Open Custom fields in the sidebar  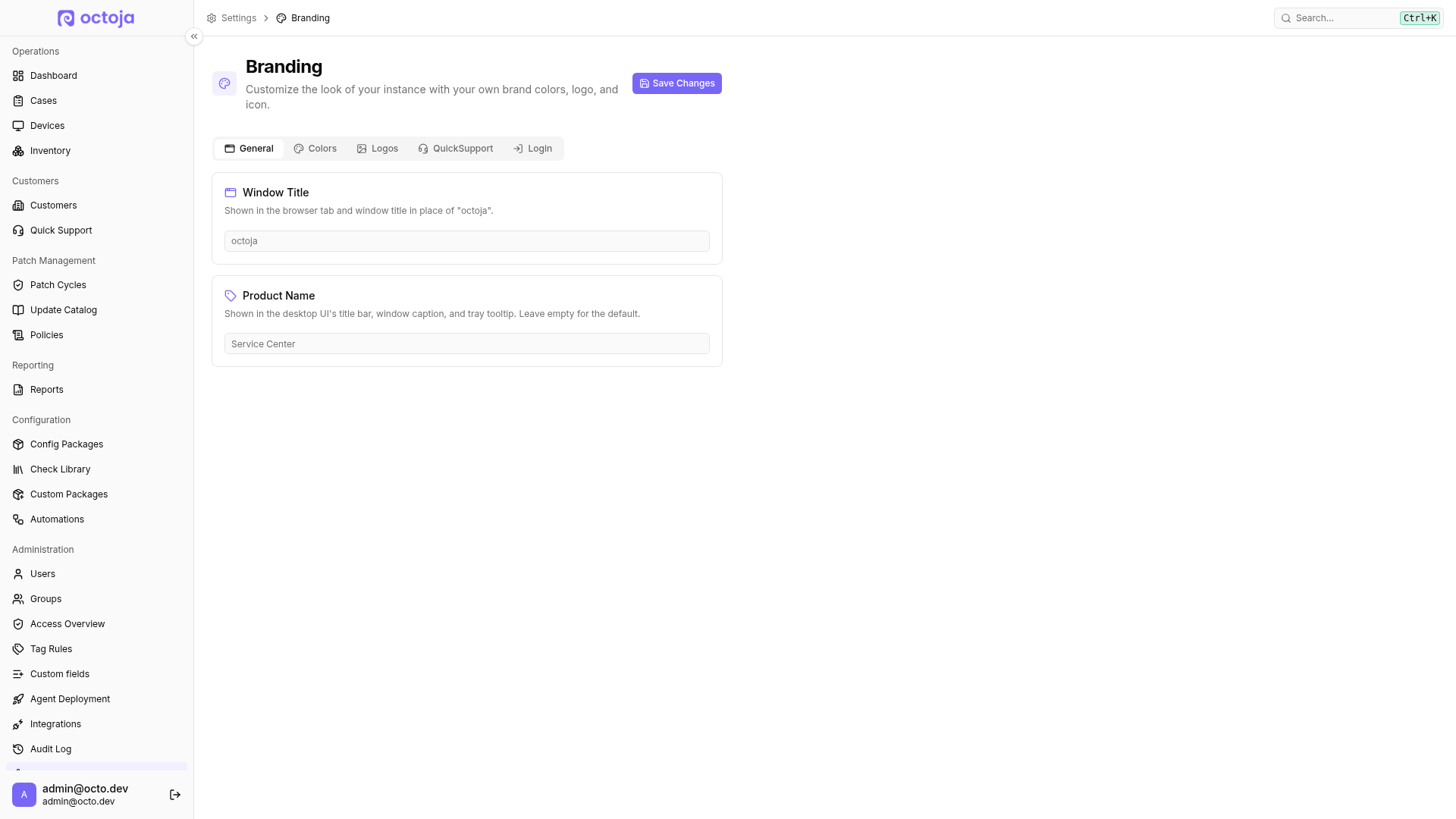point(96,674)
